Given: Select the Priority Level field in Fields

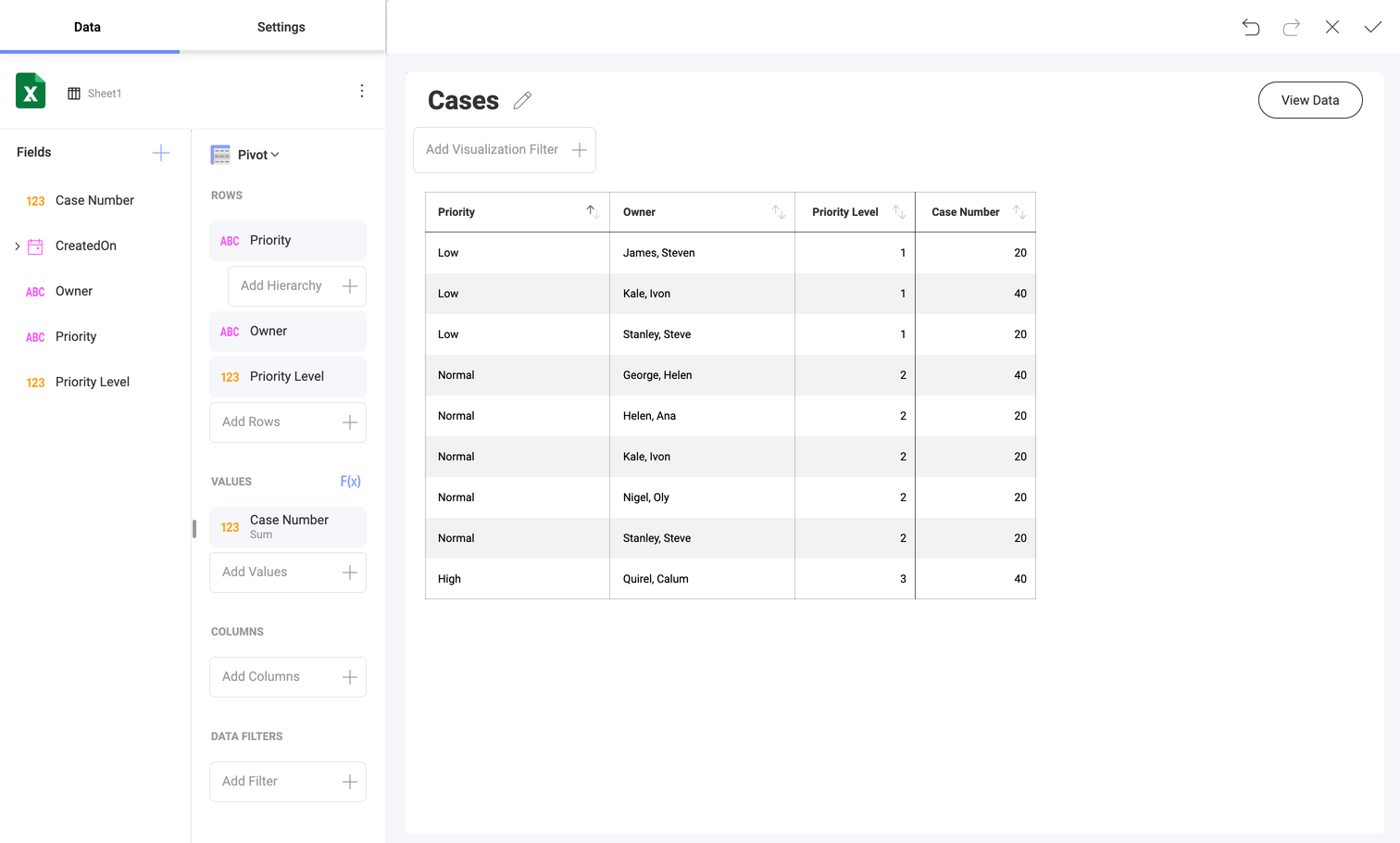Looking at the screenshot, I should [94, 383].
